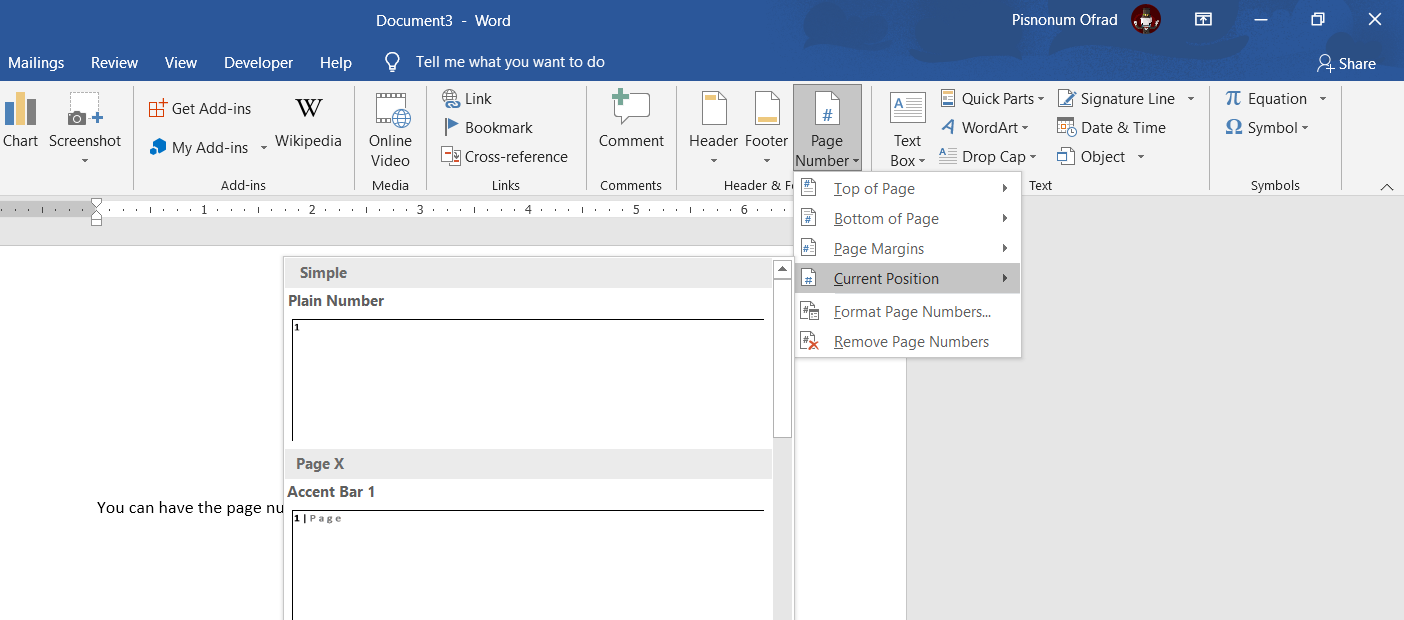The height and width of the screenshot is (620, 1404).
Task: Add a new Comment
Action: (631, 120)
